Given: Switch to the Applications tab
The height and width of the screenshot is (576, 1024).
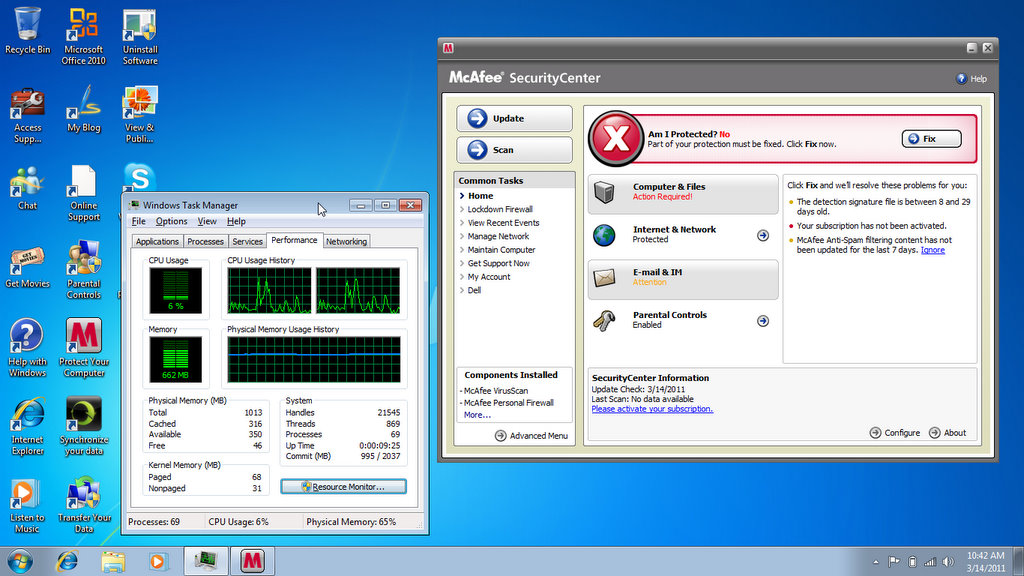Looking at the screenshot, I should coord(157,242).
